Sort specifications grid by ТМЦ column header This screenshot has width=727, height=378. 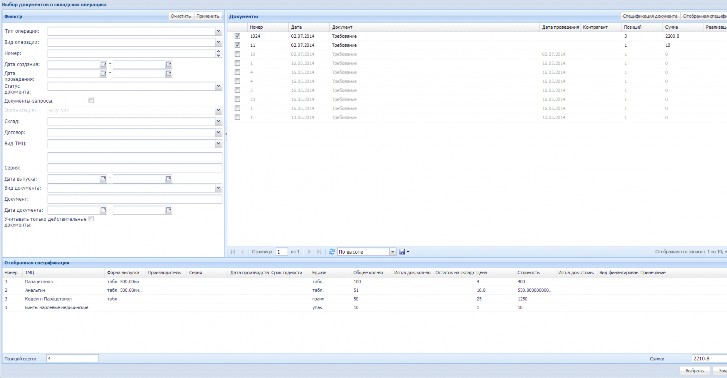click(x=64, y=273)
